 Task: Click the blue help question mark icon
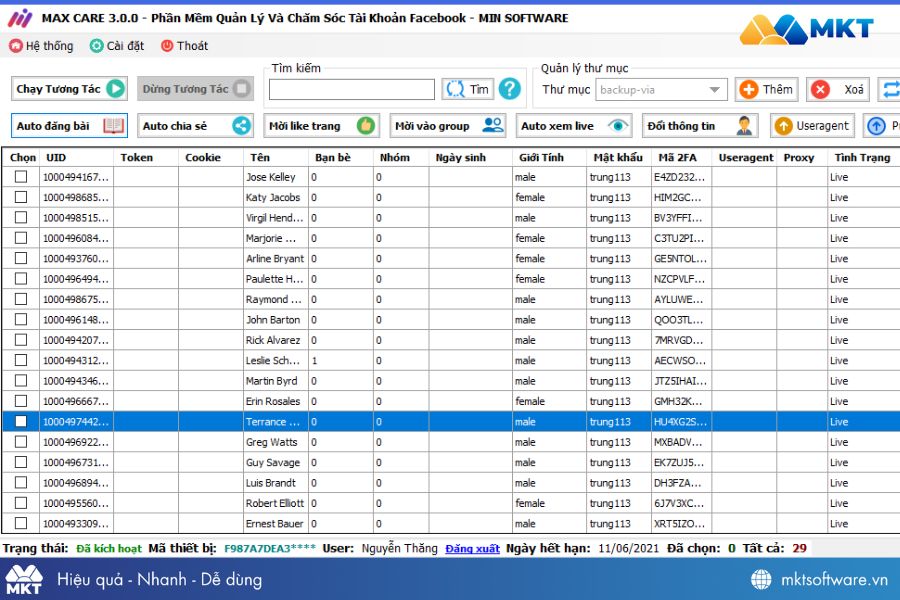(x=509, y=89)
